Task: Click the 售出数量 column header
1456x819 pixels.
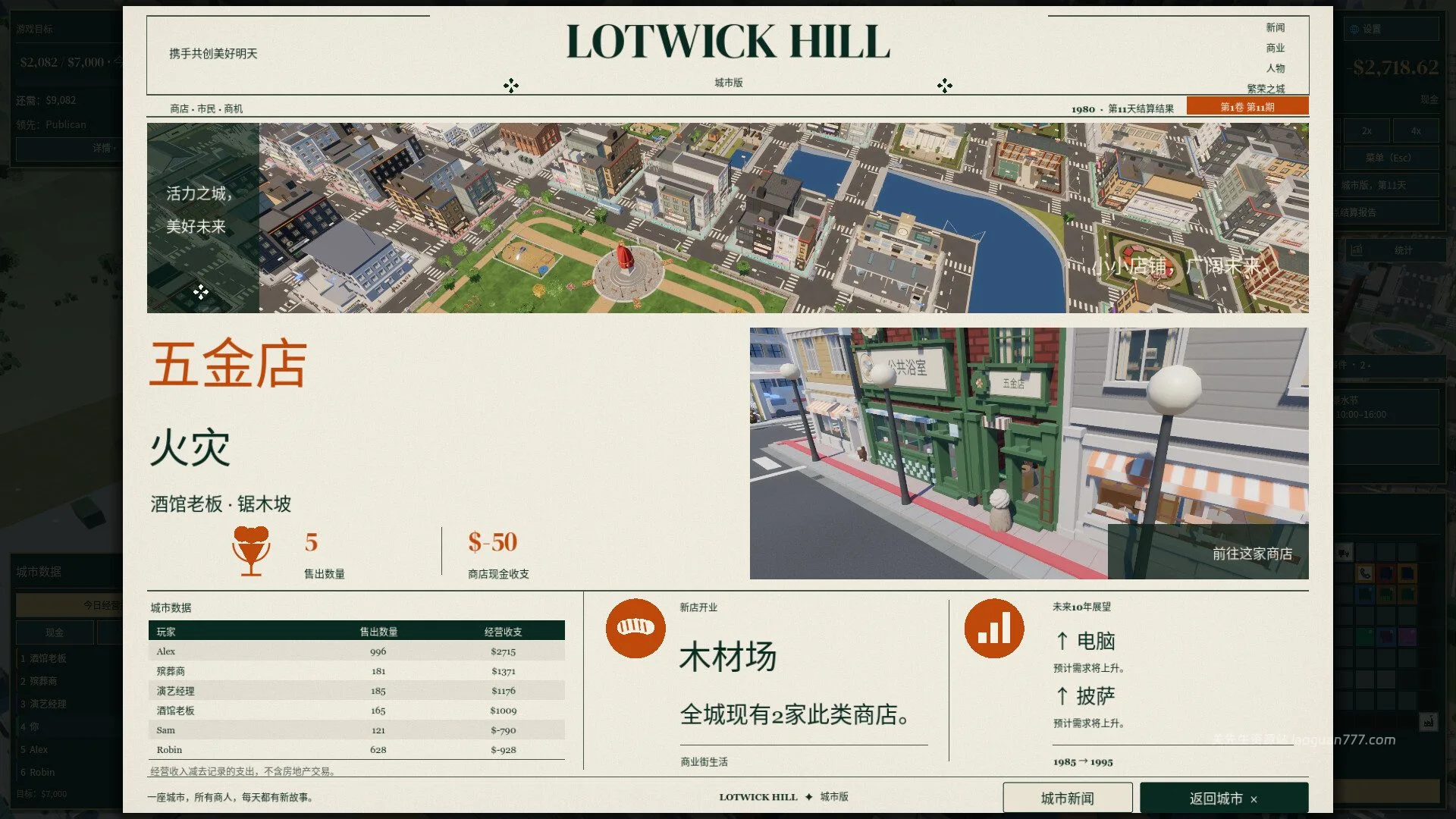Action: [x=378, y=632]
